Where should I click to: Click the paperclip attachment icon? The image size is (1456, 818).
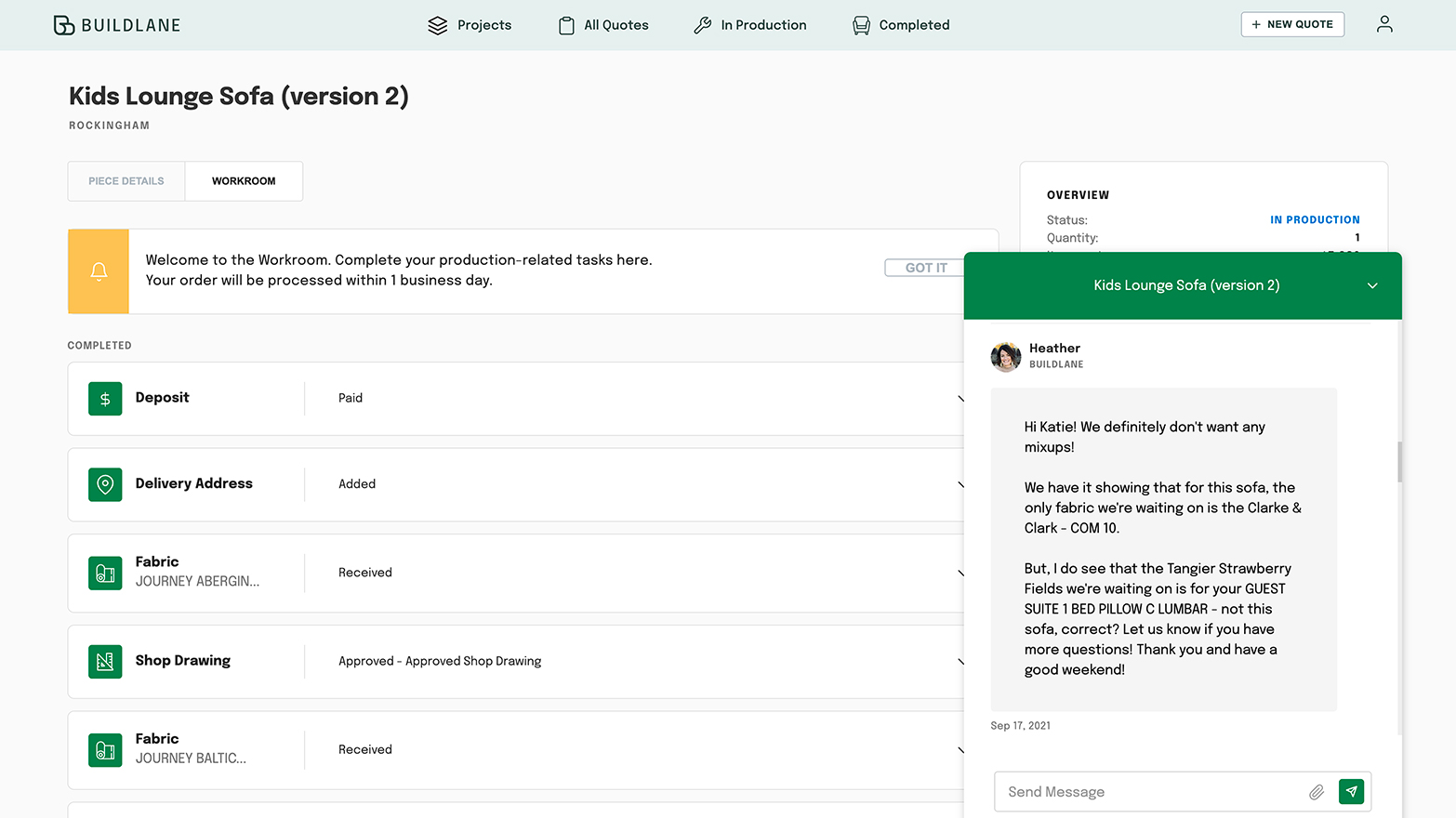click(1316, 792)
